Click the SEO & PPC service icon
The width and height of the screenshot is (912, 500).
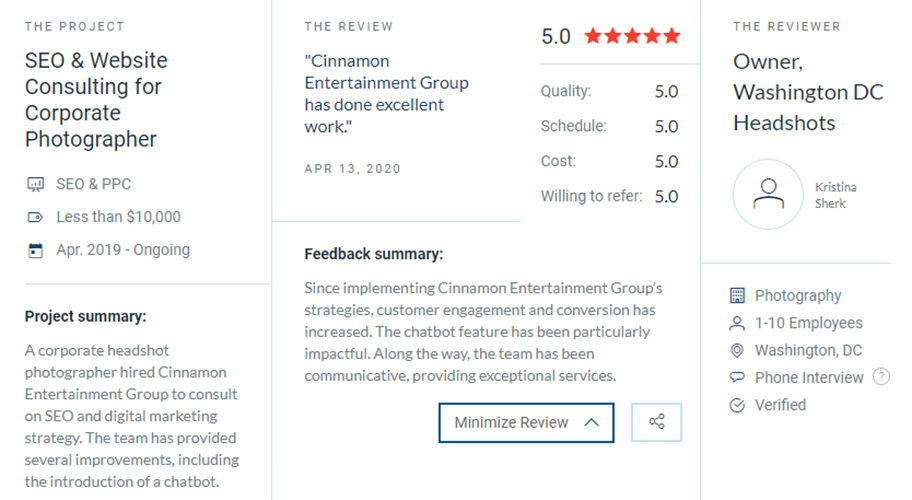click(36, 184)
